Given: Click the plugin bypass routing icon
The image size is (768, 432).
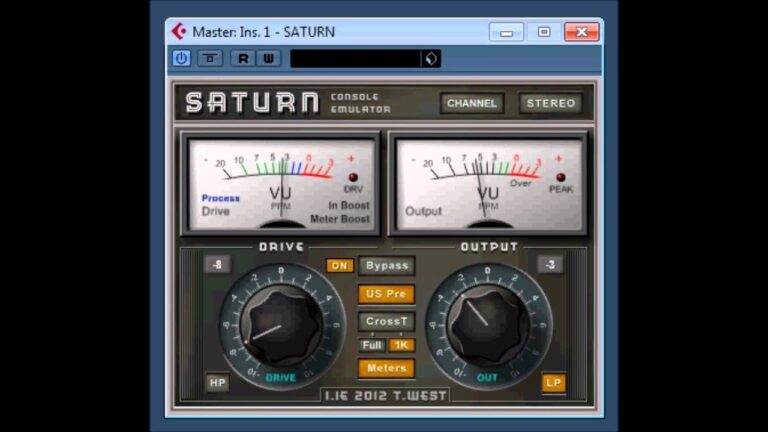Looking at the screenshot, I should [210, 58].
